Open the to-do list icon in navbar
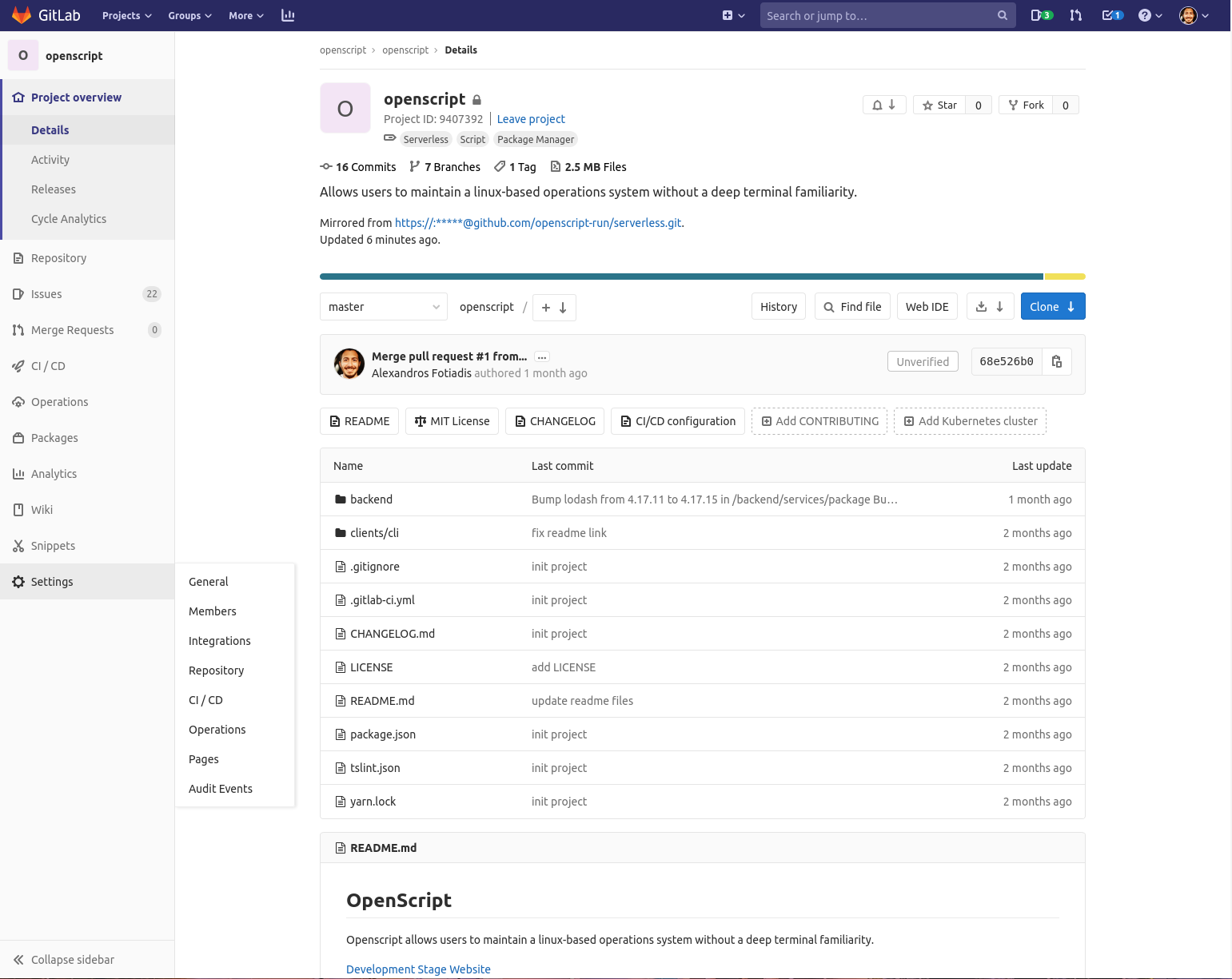 pyautogui.click(x=1112, y=15)
